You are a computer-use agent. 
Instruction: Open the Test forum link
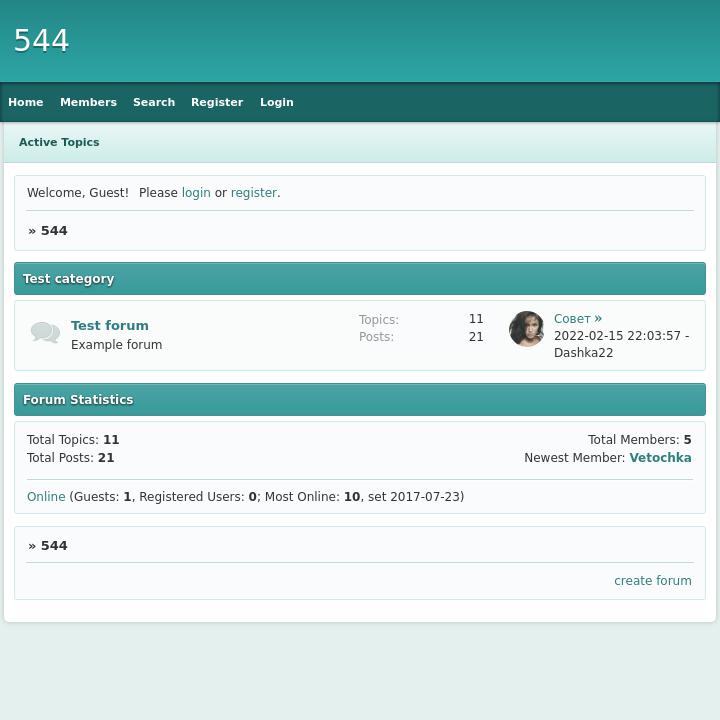point(110,325)
